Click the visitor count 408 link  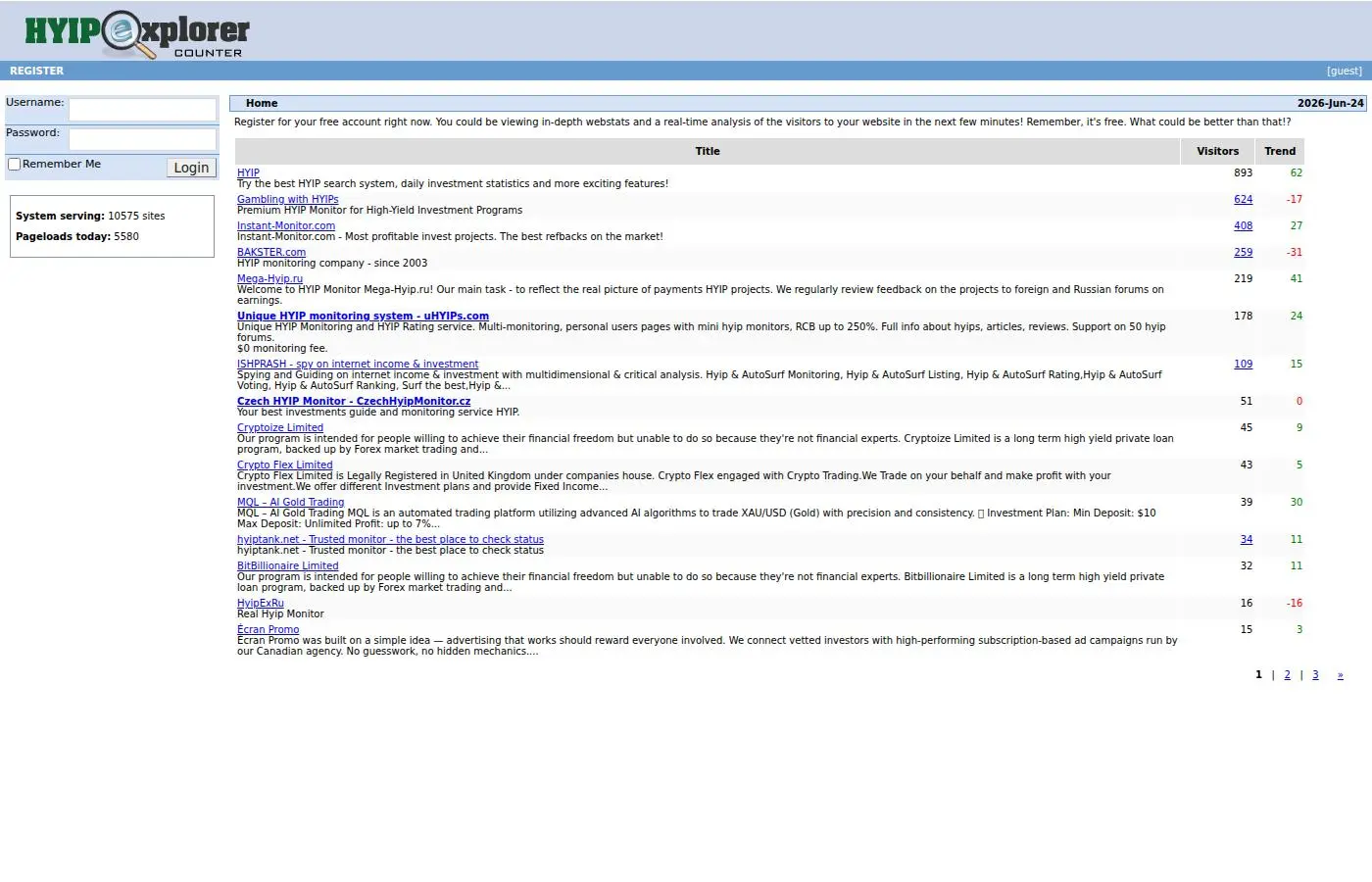pos(1243,225)
